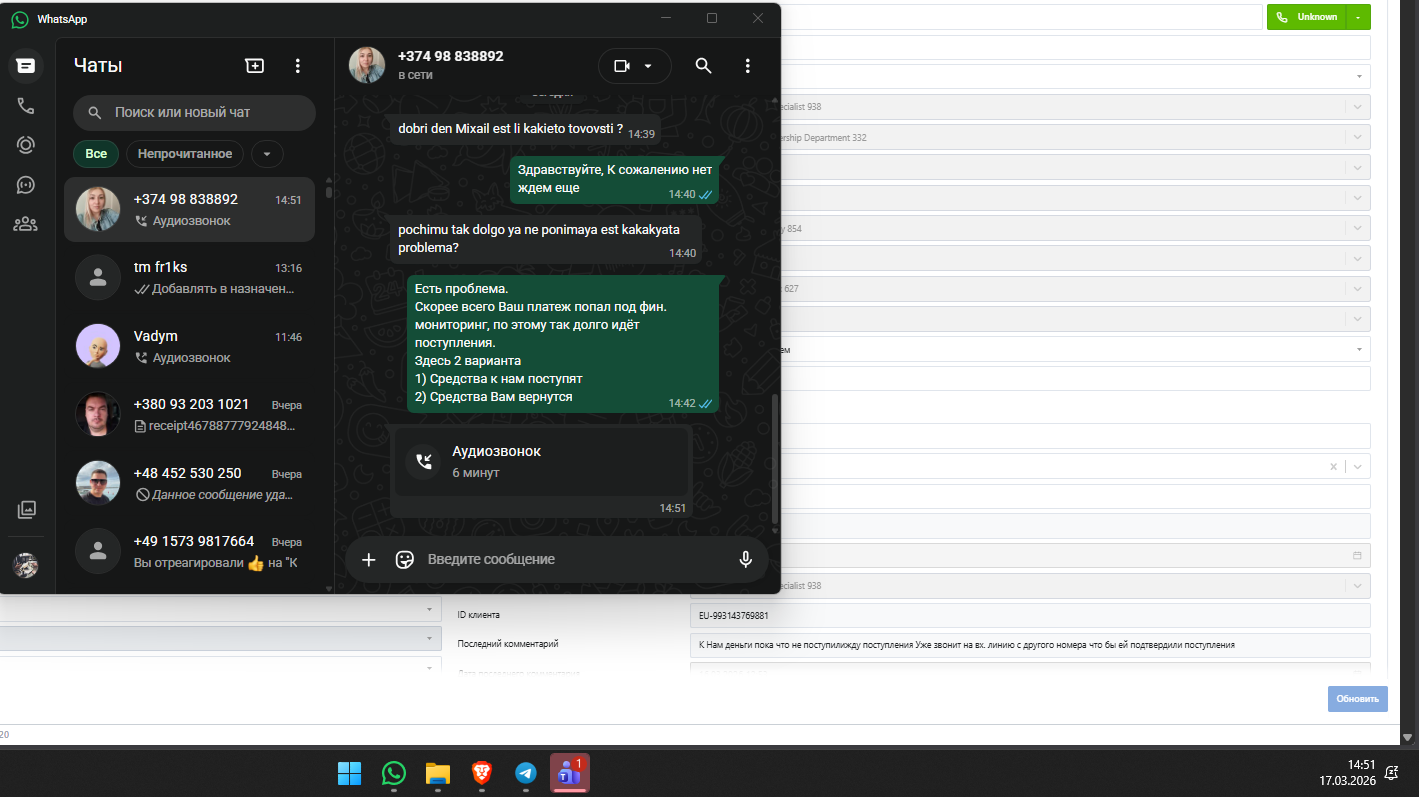
Task: Open the attach plus icon in message bar
Action: (369, 559)
